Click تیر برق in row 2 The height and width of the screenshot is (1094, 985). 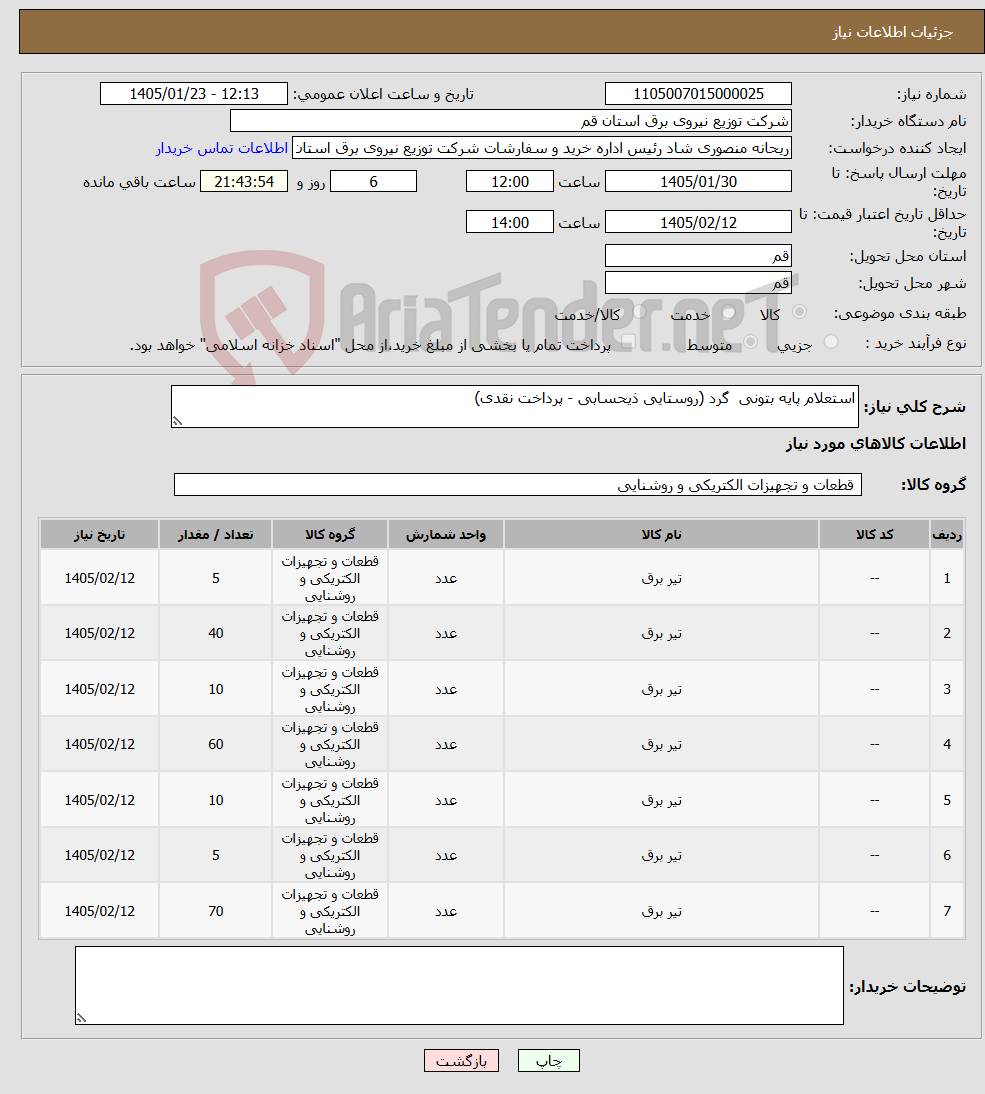(x=661, y=634)
